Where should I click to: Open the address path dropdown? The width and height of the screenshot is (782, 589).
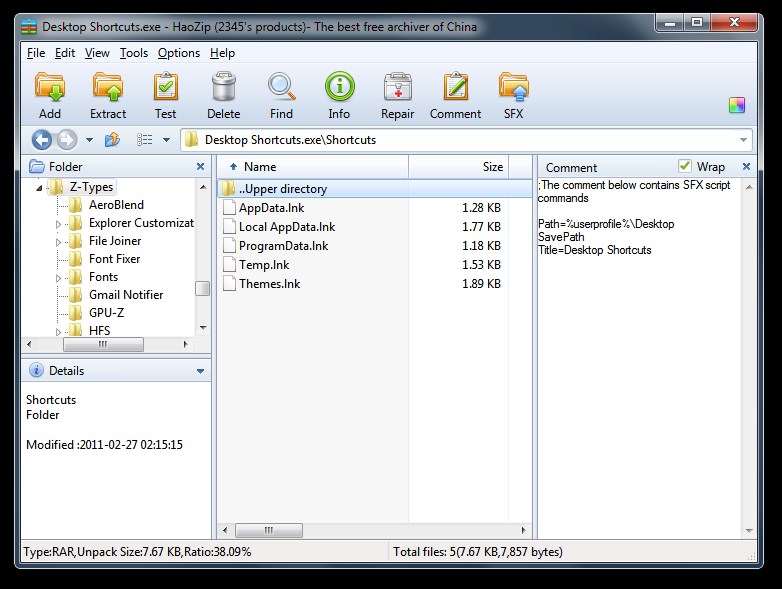(744, 140)
